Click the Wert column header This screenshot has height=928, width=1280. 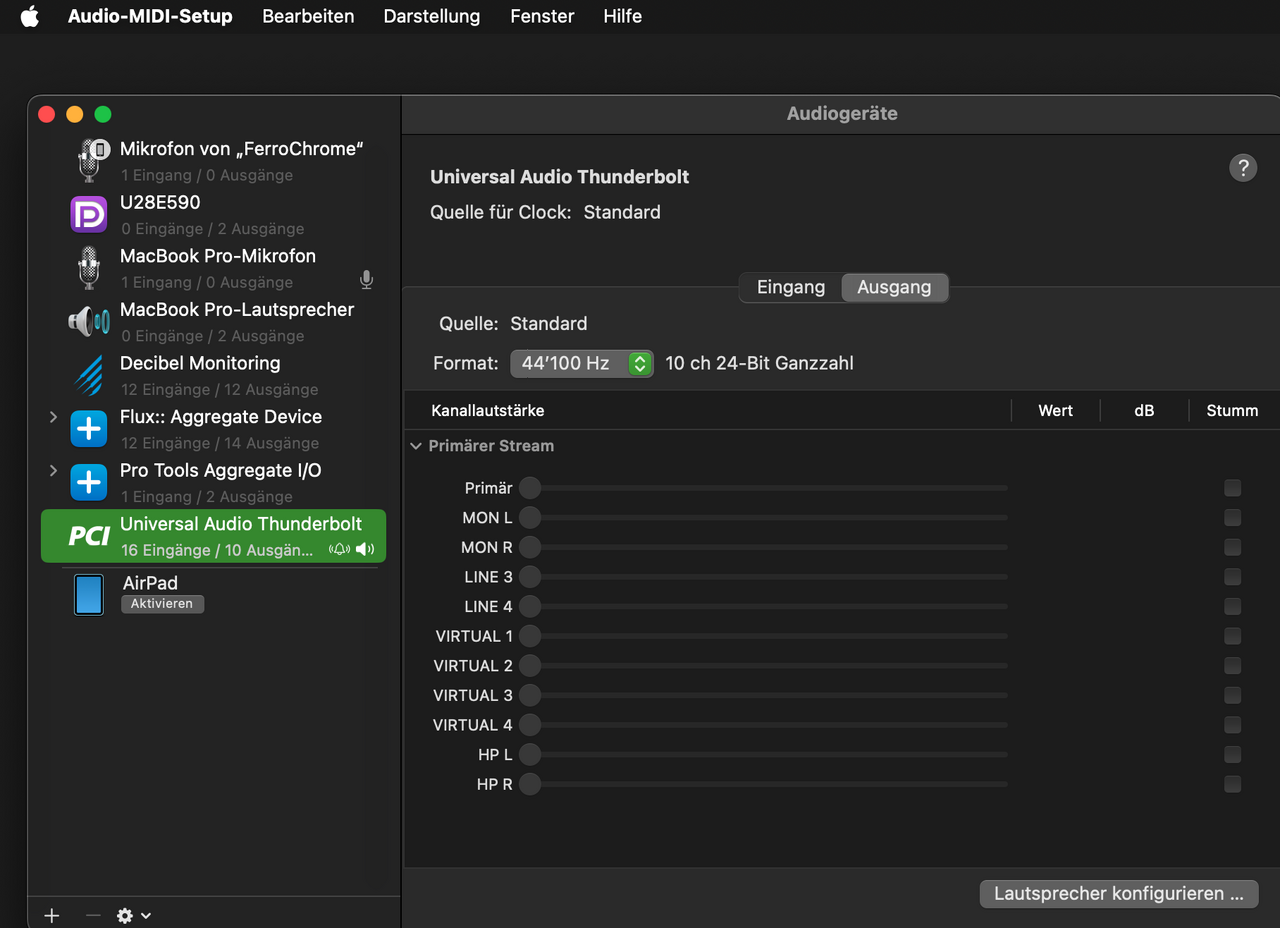(x=1056, y=410)
